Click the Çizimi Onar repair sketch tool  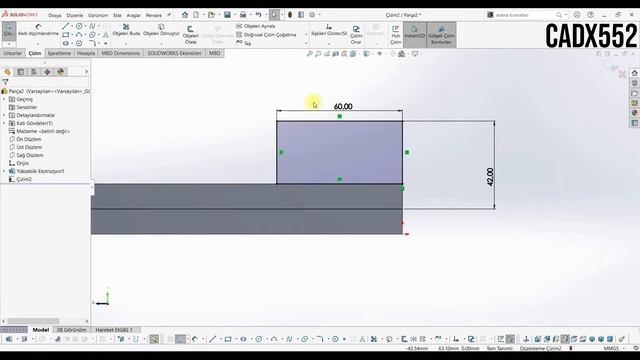point(356,35)
